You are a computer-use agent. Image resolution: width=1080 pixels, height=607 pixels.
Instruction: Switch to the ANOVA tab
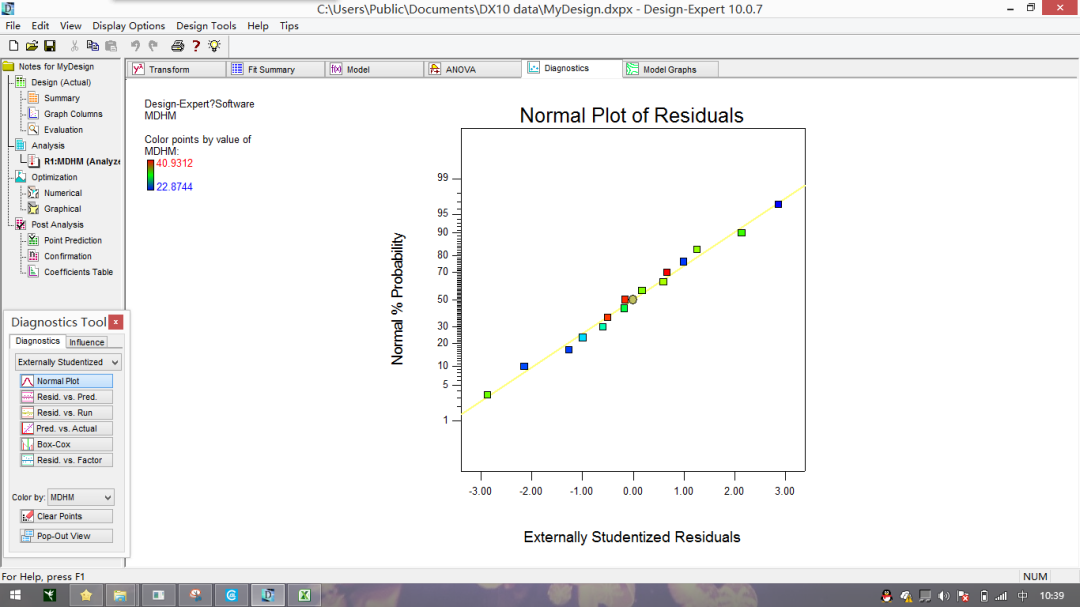tap(473, 70)
